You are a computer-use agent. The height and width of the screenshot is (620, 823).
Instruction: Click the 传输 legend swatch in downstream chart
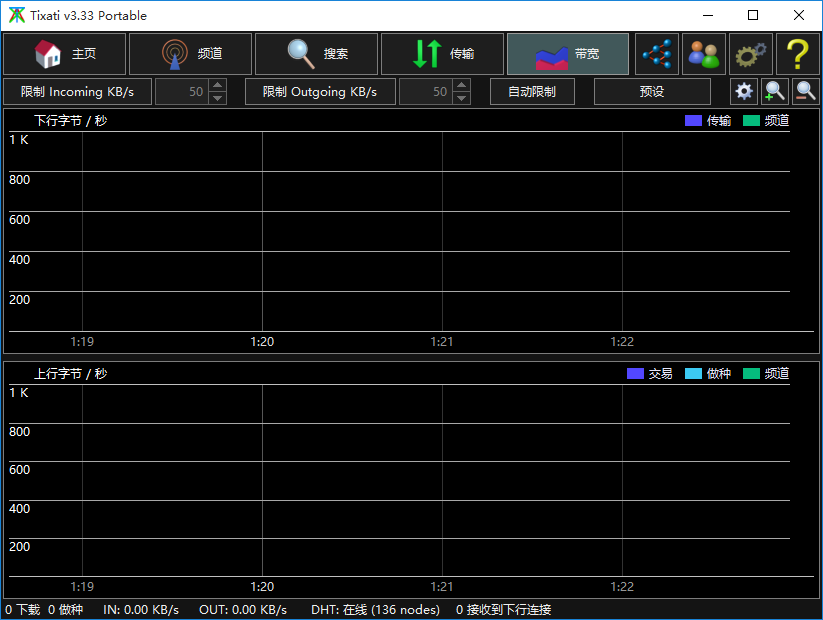pos(693,121)
